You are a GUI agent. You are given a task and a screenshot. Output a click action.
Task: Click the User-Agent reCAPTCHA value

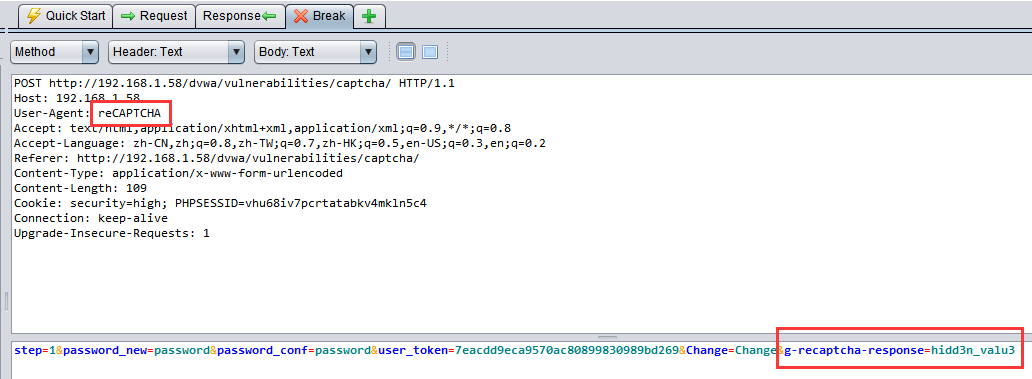(x=130, y=113)
